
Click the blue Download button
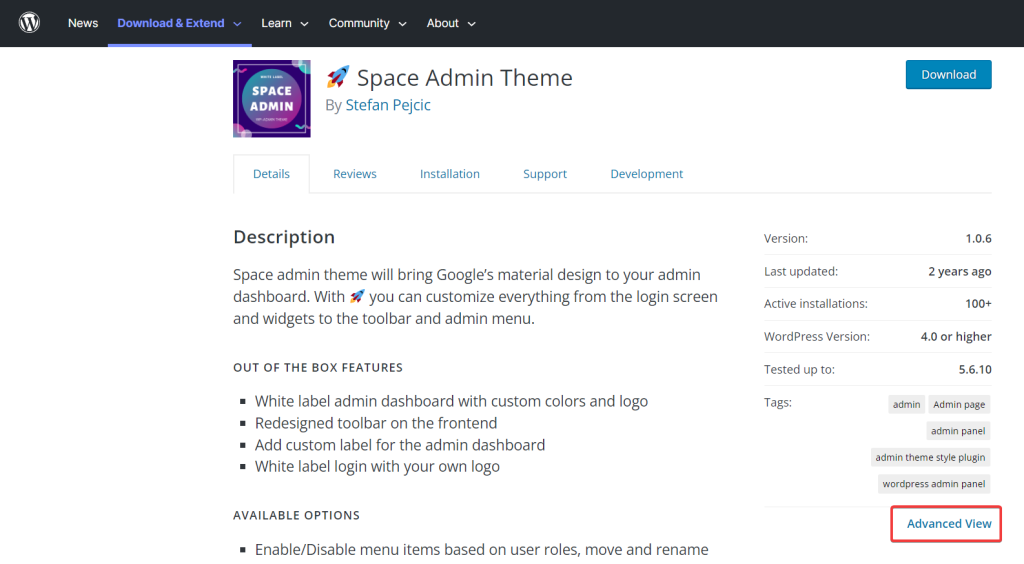[x=948, y=74]
